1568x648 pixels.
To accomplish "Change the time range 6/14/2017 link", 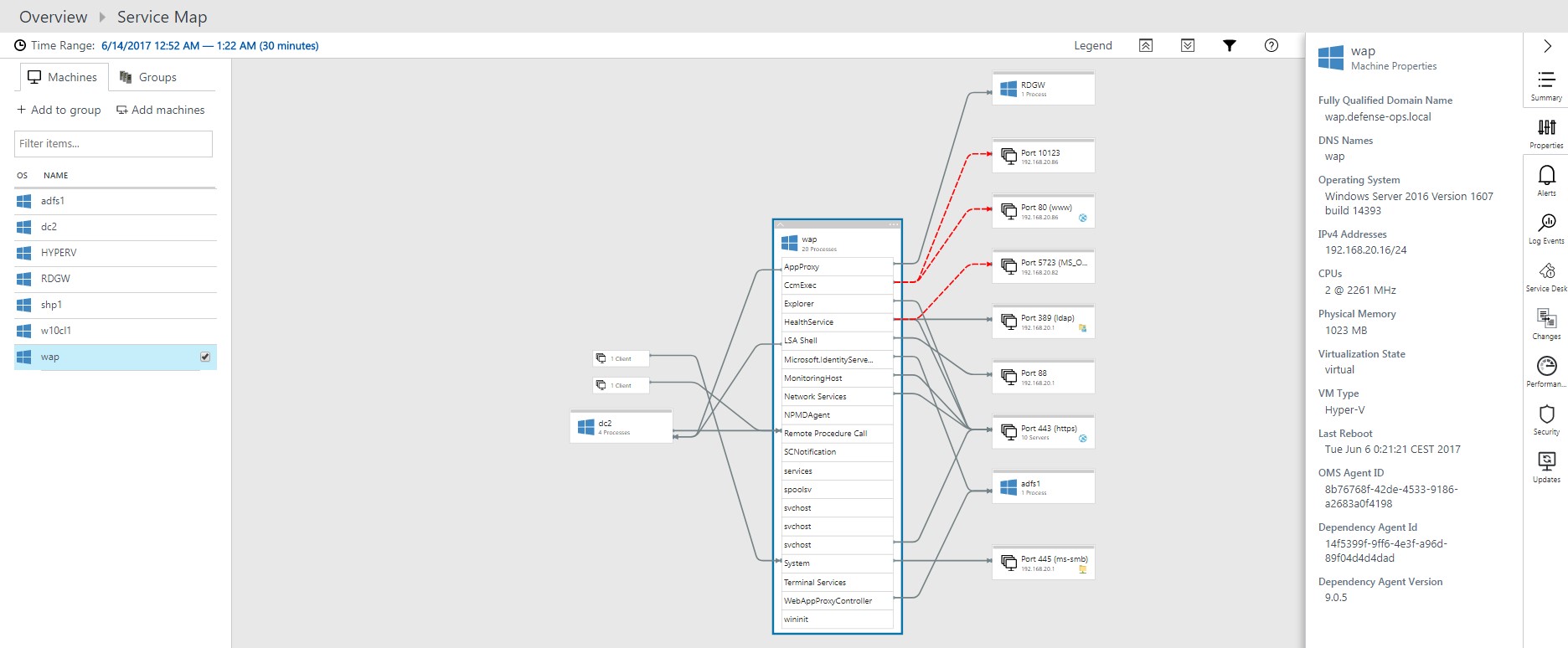I will click(209, 45).
